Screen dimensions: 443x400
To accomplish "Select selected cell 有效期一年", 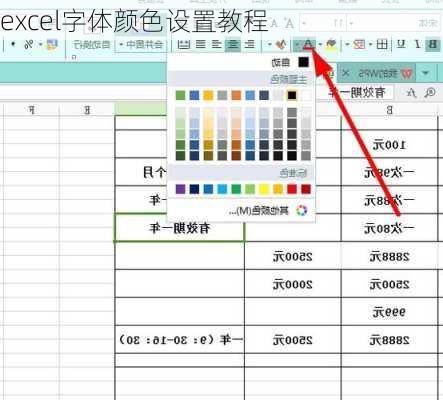I will pyautogui.click(x=179, y=228).
